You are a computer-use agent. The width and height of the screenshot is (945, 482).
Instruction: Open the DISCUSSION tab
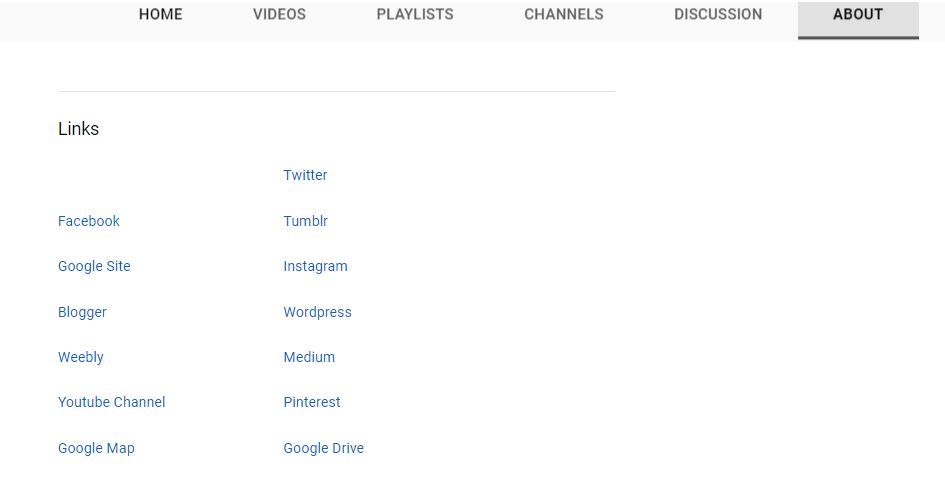[718, 14]
